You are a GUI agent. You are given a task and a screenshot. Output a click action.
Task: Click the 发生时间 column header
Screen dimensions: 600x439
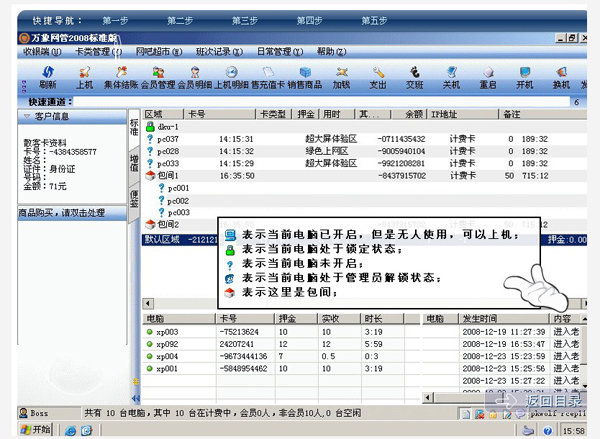(x=504, y=318)
